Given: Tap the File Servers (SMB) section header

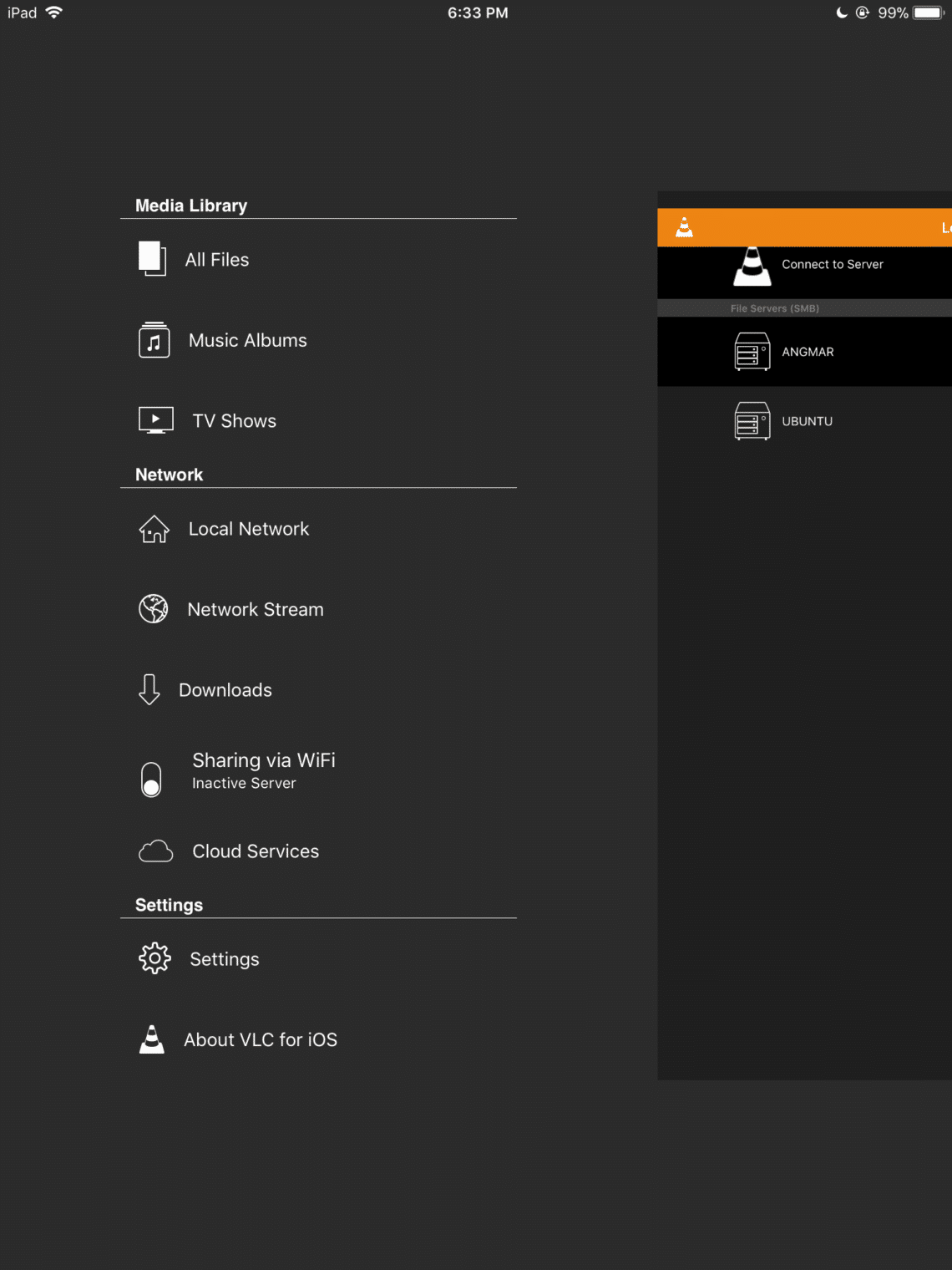Looking at the screenshot, I should tap(775, 308).
